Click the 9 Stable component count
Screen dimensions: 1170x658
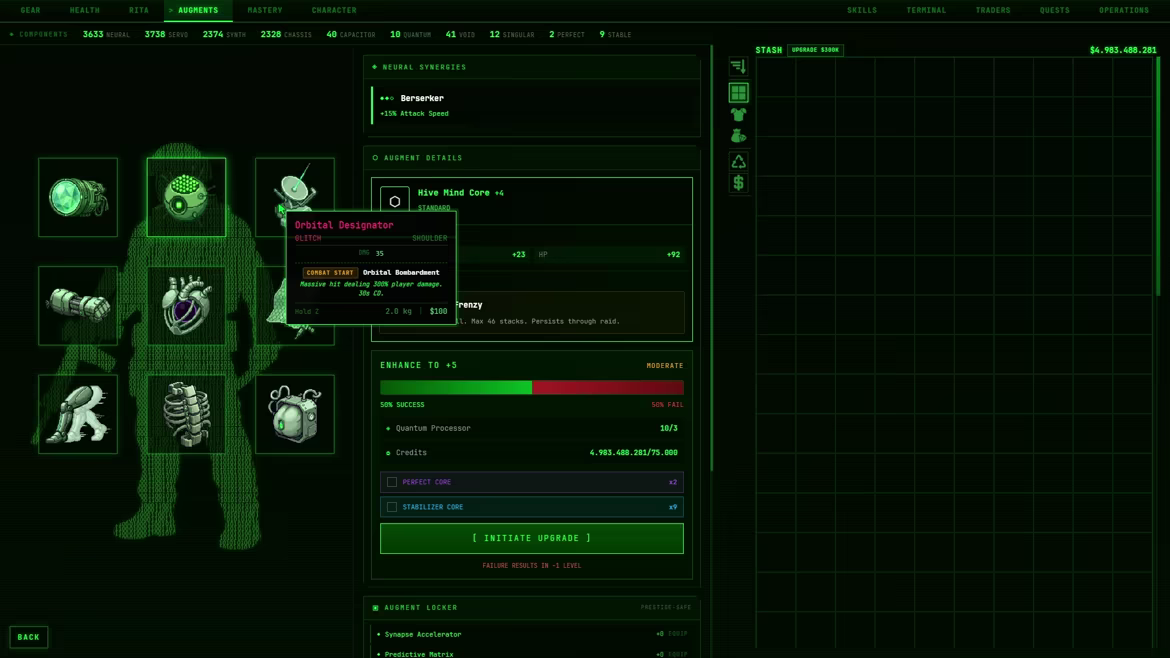coord(615,34)
